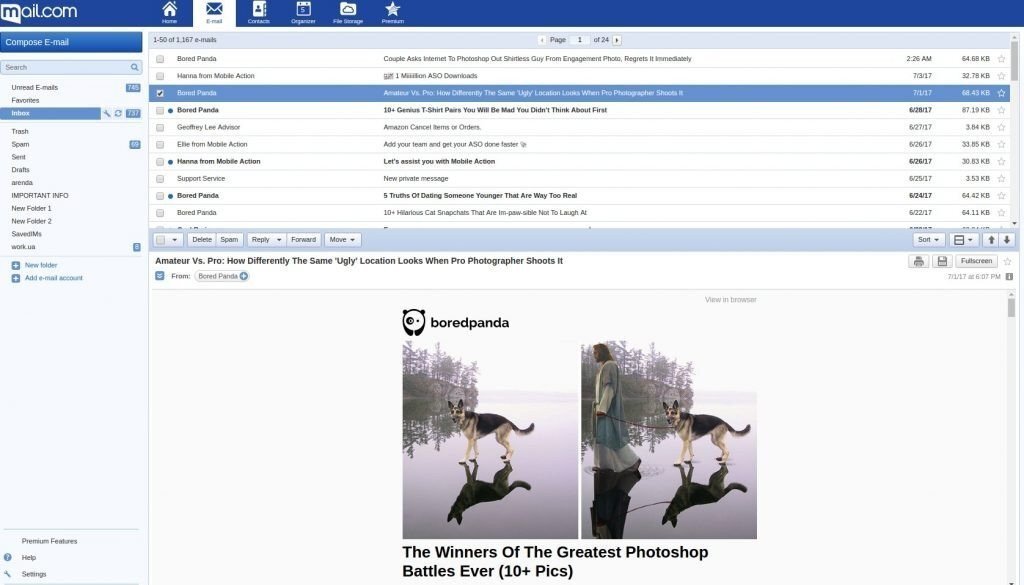Open the Contacts section in top navigation
1024x585 pixels.
(x=258, y=12)
